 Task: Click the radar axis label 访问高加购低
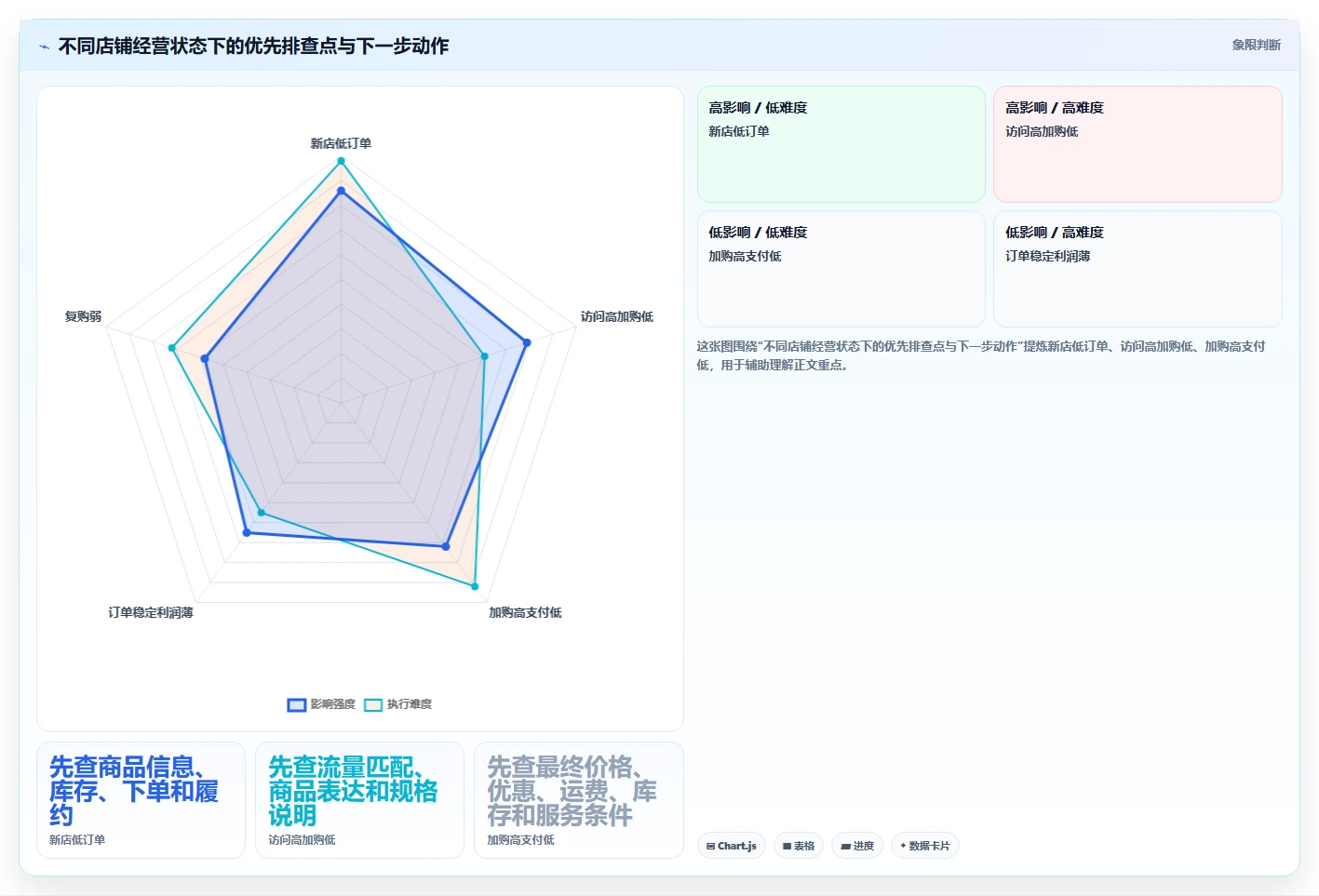(x=616, y=316)
